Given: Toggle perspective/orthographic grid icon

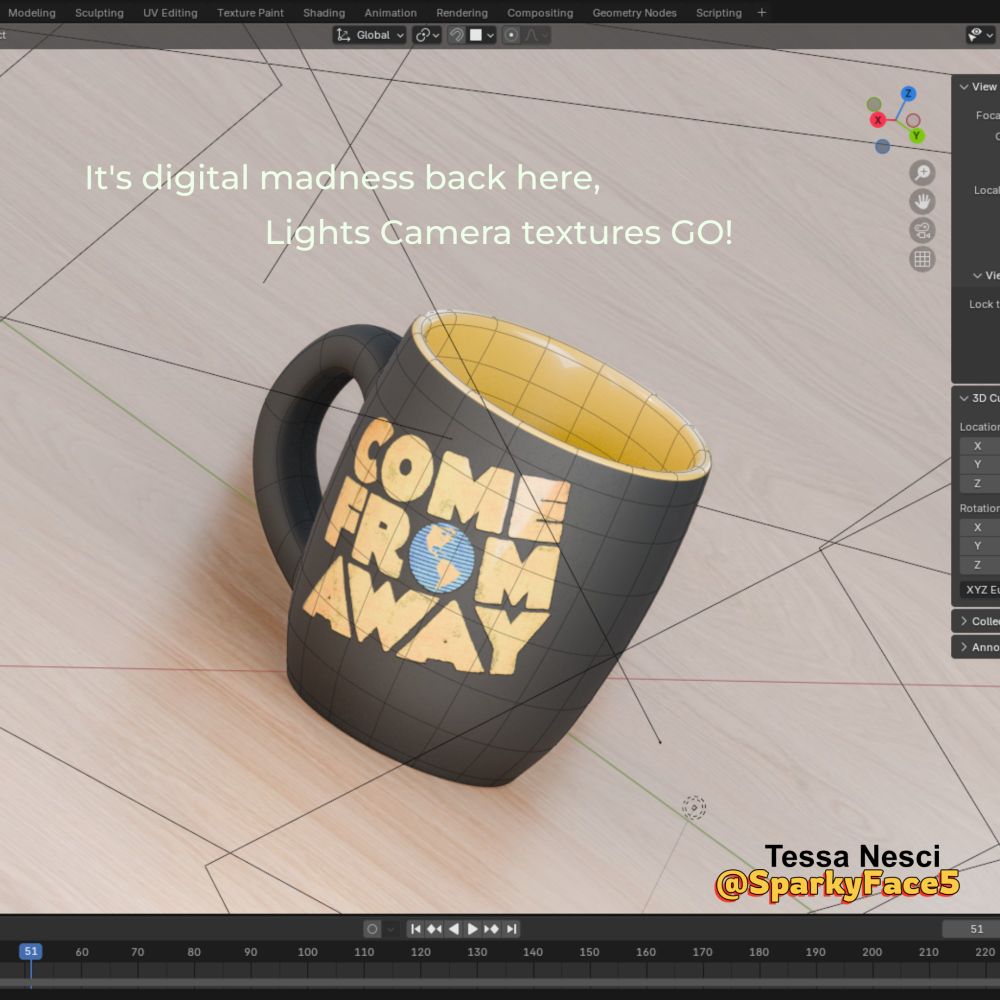Looking at the screenshot, I should (x=922, y=259).
